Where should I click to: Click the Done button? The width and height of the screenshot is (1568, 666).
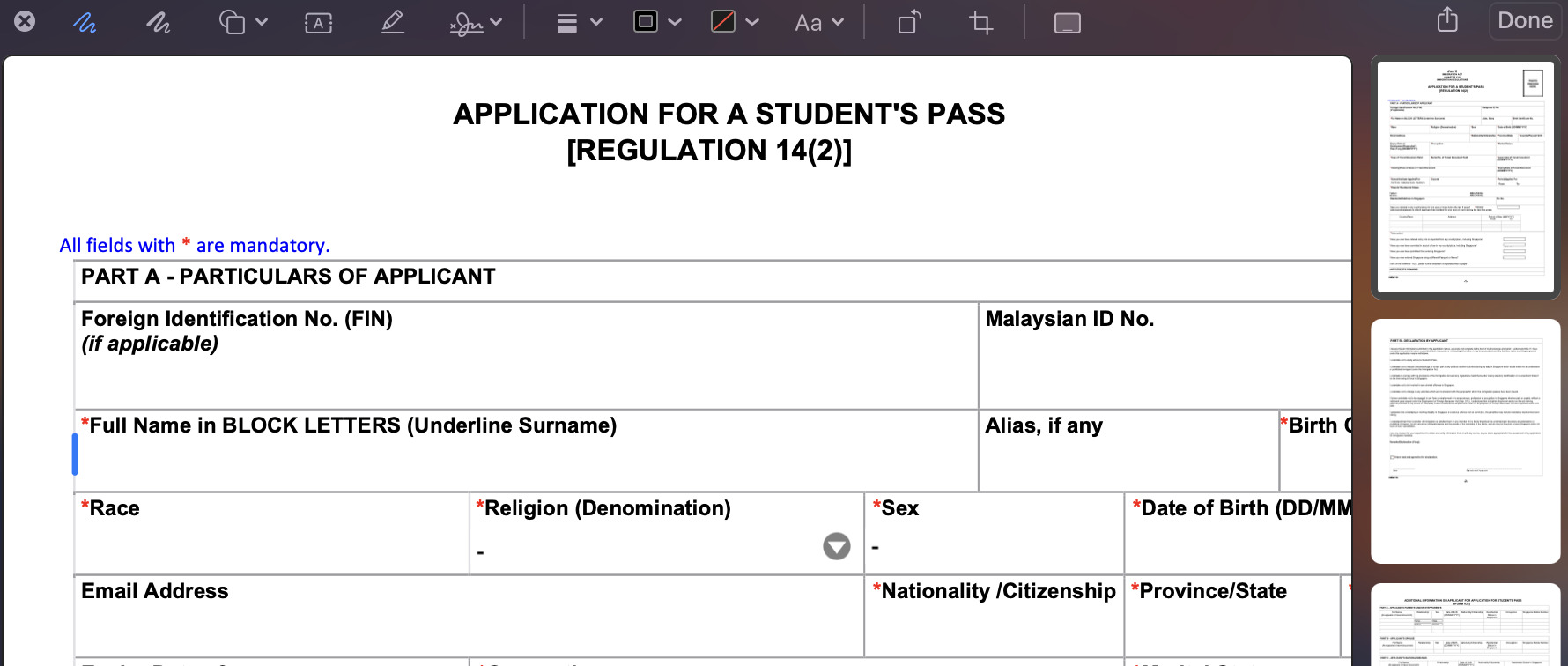coord(1525,20)
